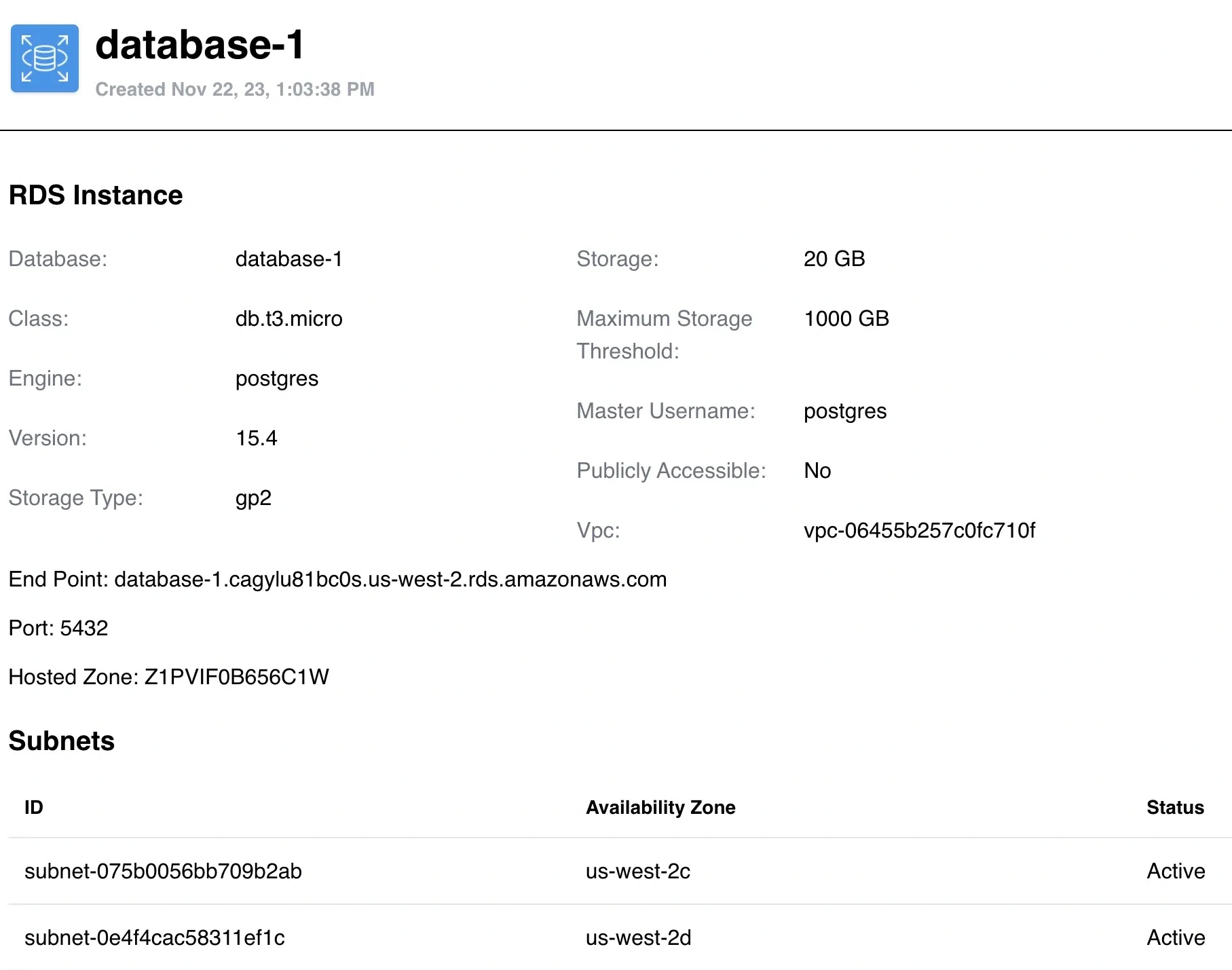Viewport: 1232px width, 970px height.
Task: Select subnet-075b0056bb709b2ab row
Action: (163, 871)
